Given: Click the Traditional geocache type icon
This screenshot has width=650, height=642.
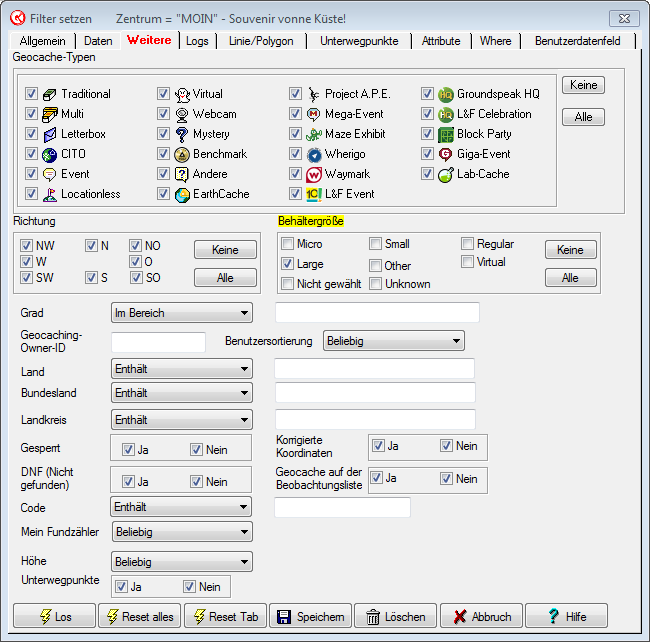Looking at the screenshot, I should pos(50,94).
